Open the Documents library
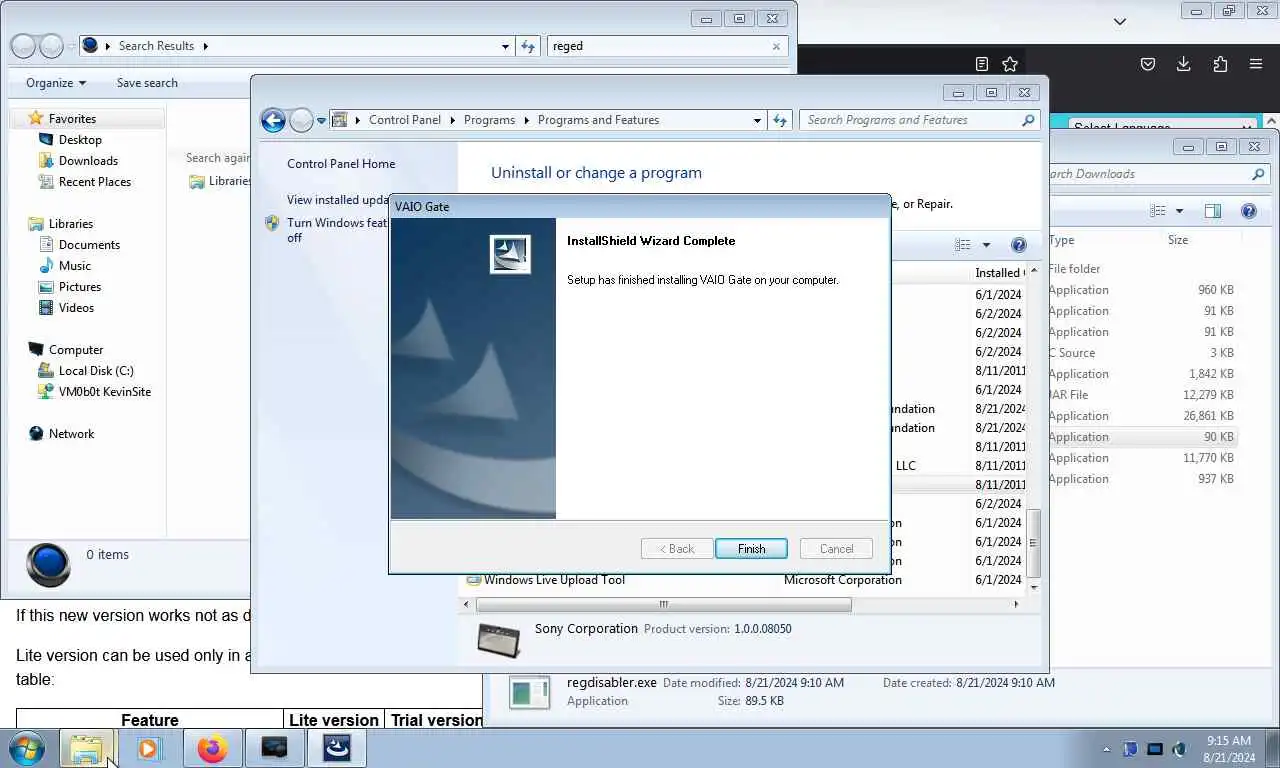 pos(89,245)
